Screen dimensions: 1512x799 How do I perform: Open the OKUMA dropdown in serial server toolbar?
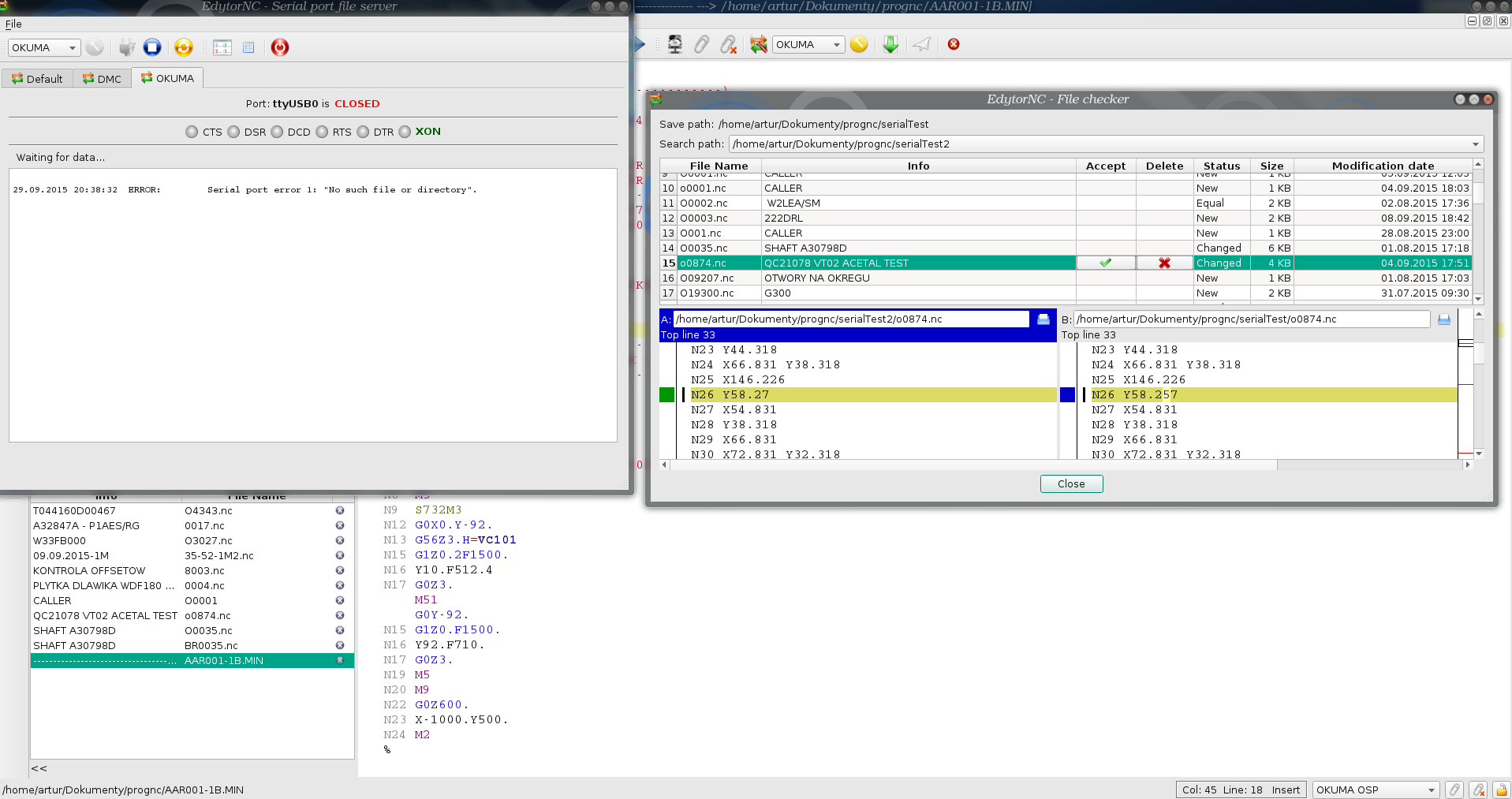coord(44,47)
